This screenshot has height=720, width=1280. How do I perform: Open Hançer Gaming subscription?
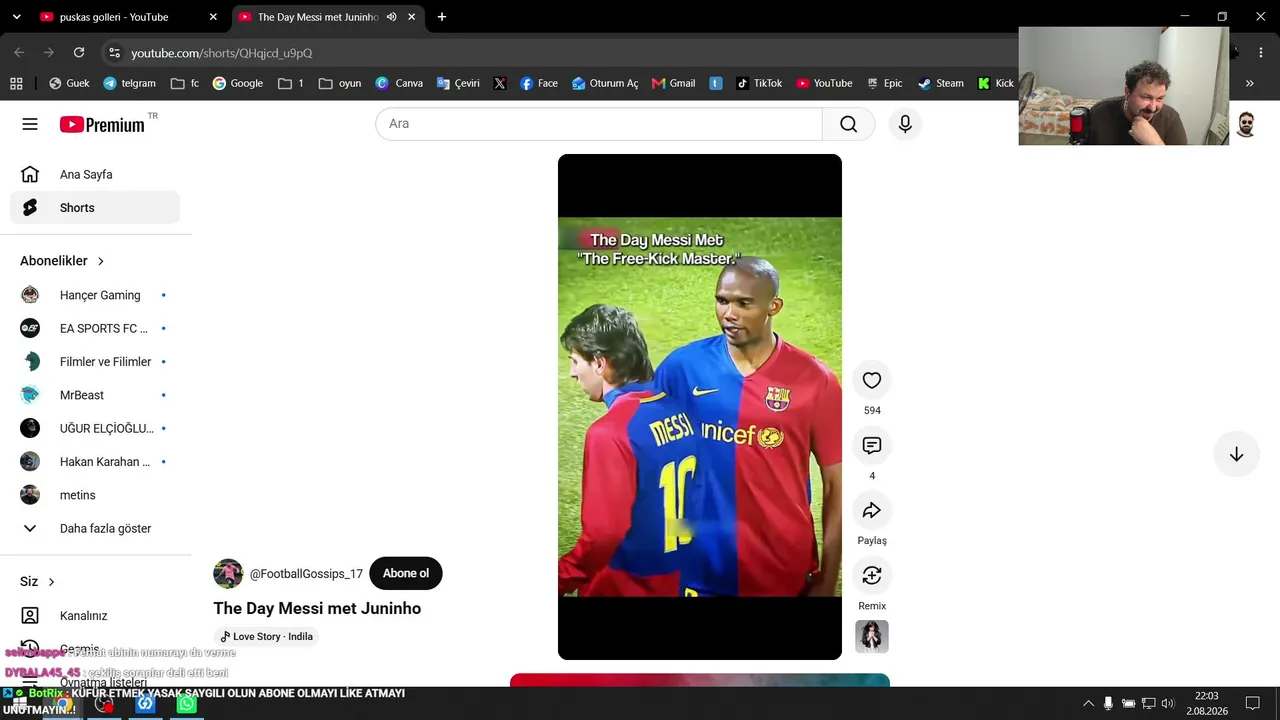[95, 295]
